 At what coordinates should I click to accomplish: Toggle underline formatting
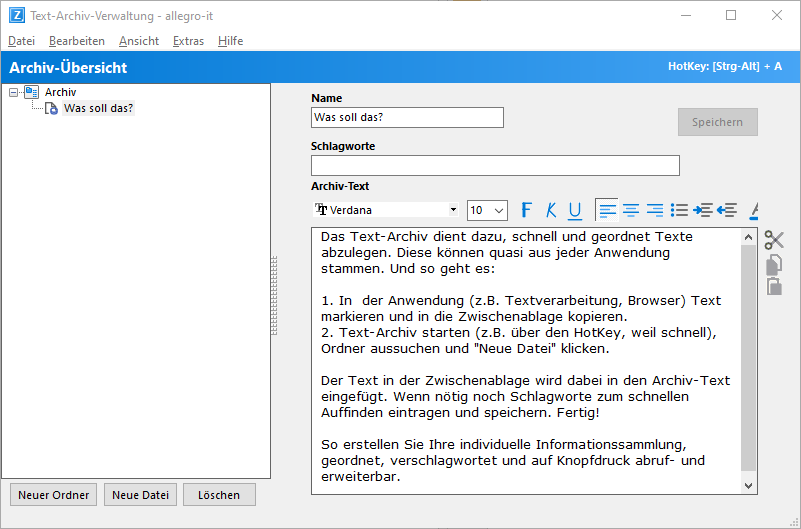575,210
